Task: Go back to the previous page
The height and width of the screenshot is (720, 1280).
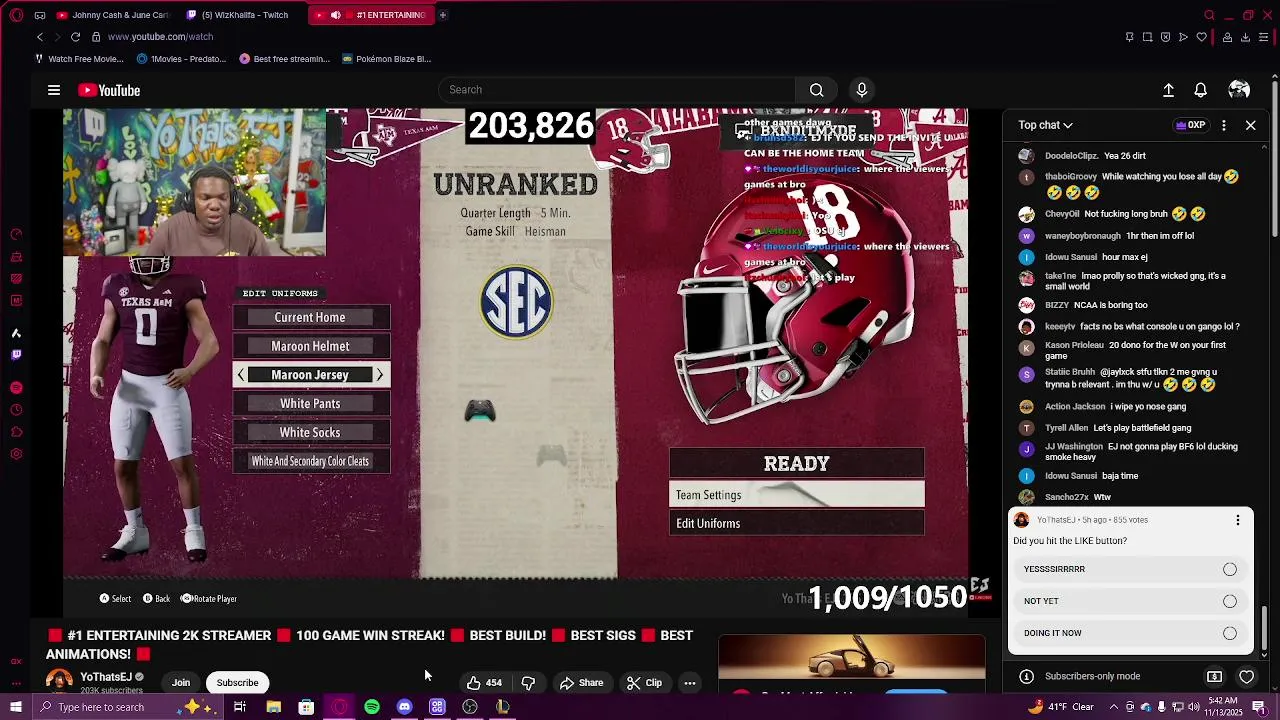Action: click(x=40, y=37)
